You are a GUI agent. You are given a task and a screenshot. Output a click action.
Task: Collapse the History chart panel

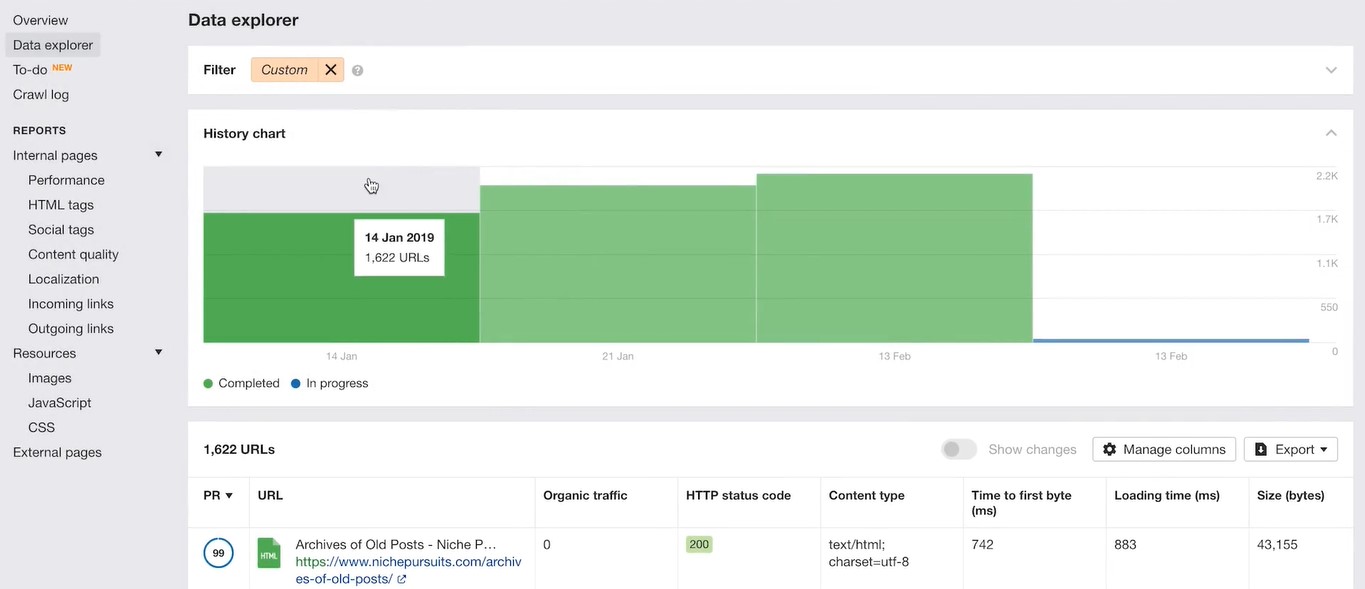coord(1331,133)
